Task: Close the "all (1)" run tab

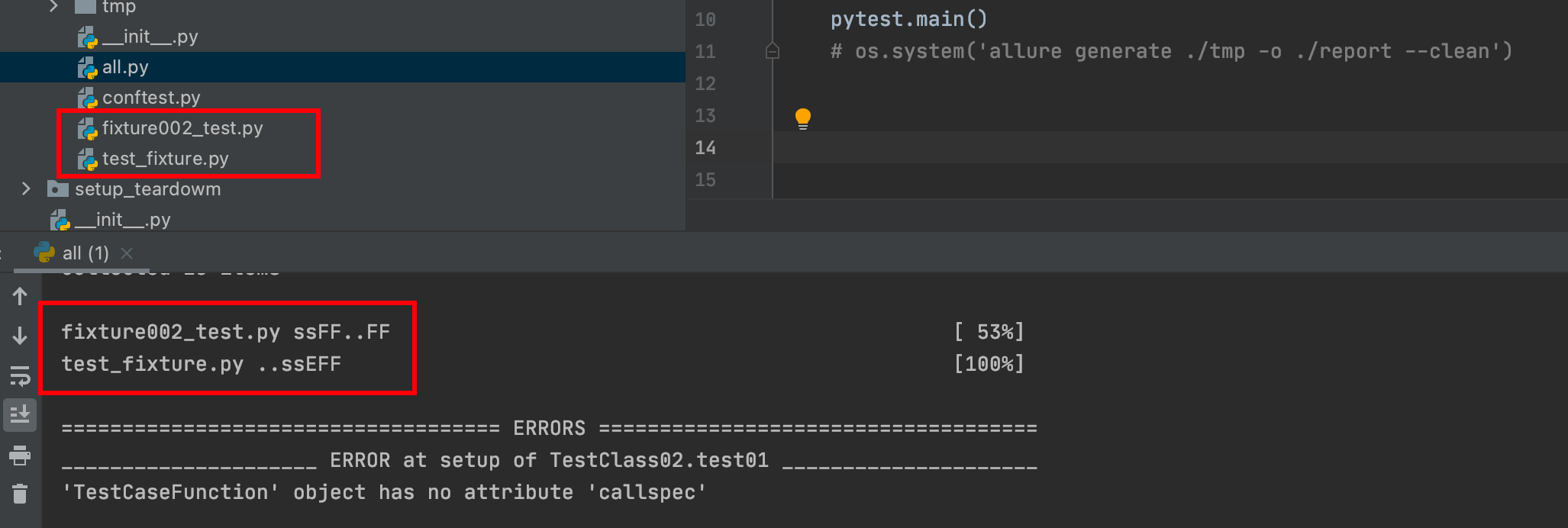Action: 127,253
